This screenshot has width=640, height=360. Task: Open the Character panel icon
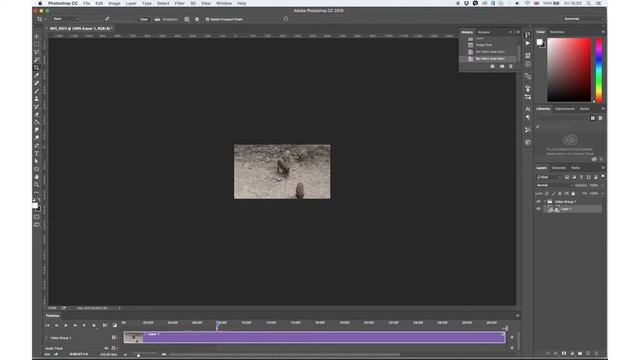point(528,109)
